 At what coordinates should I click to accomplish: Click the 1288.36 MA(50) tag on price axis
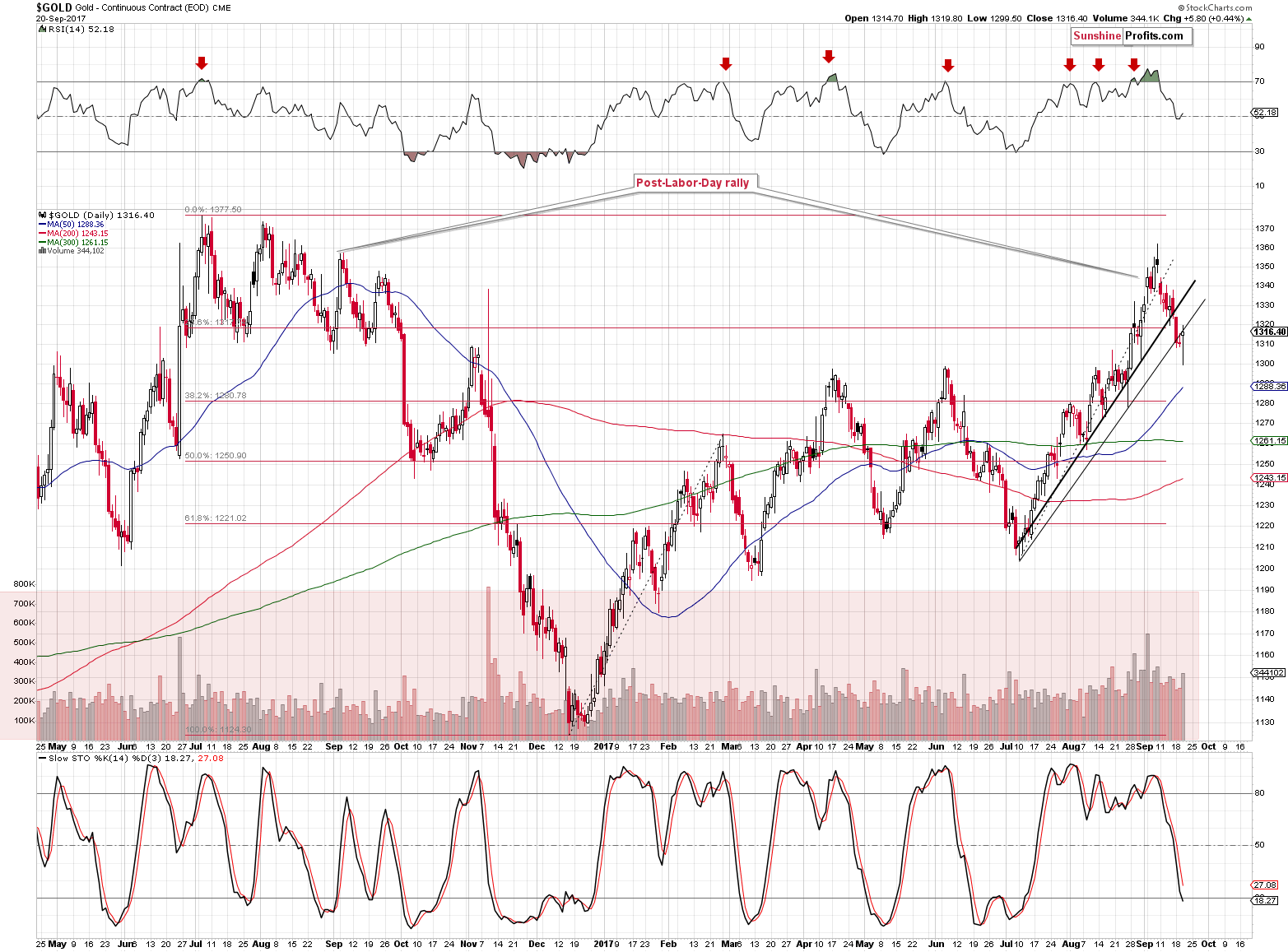[x=1268, y=386]
